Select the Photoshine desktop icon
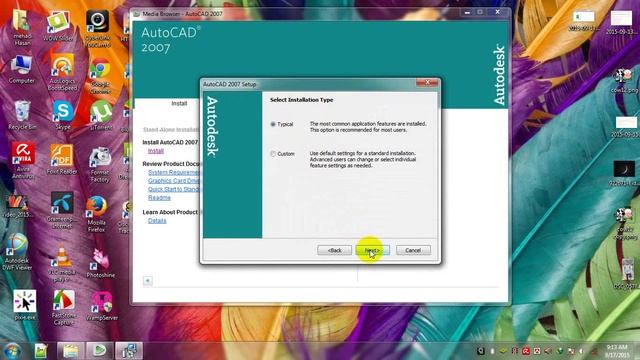 (x=100, y=264)
